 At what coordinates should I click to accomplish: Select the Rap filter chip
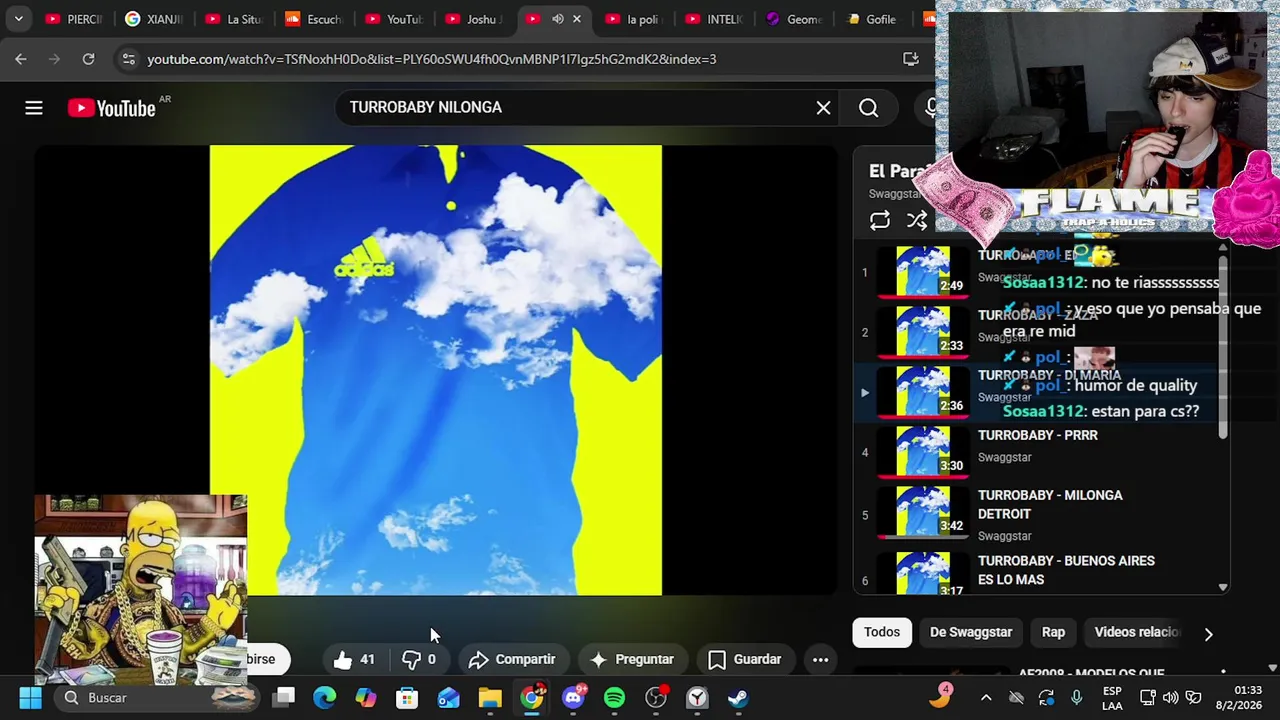1053,632
